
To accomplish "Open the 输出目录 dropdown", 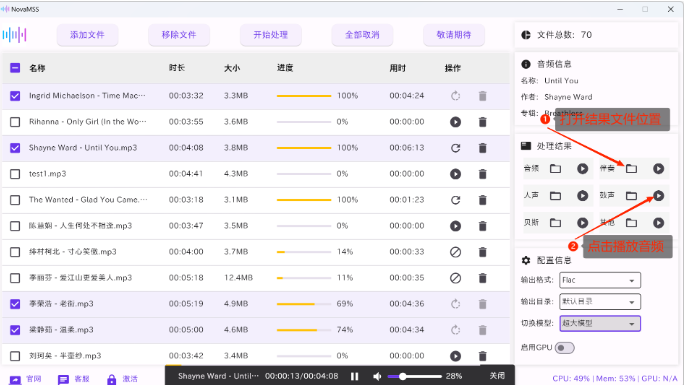I will click(x=600, y=302).
